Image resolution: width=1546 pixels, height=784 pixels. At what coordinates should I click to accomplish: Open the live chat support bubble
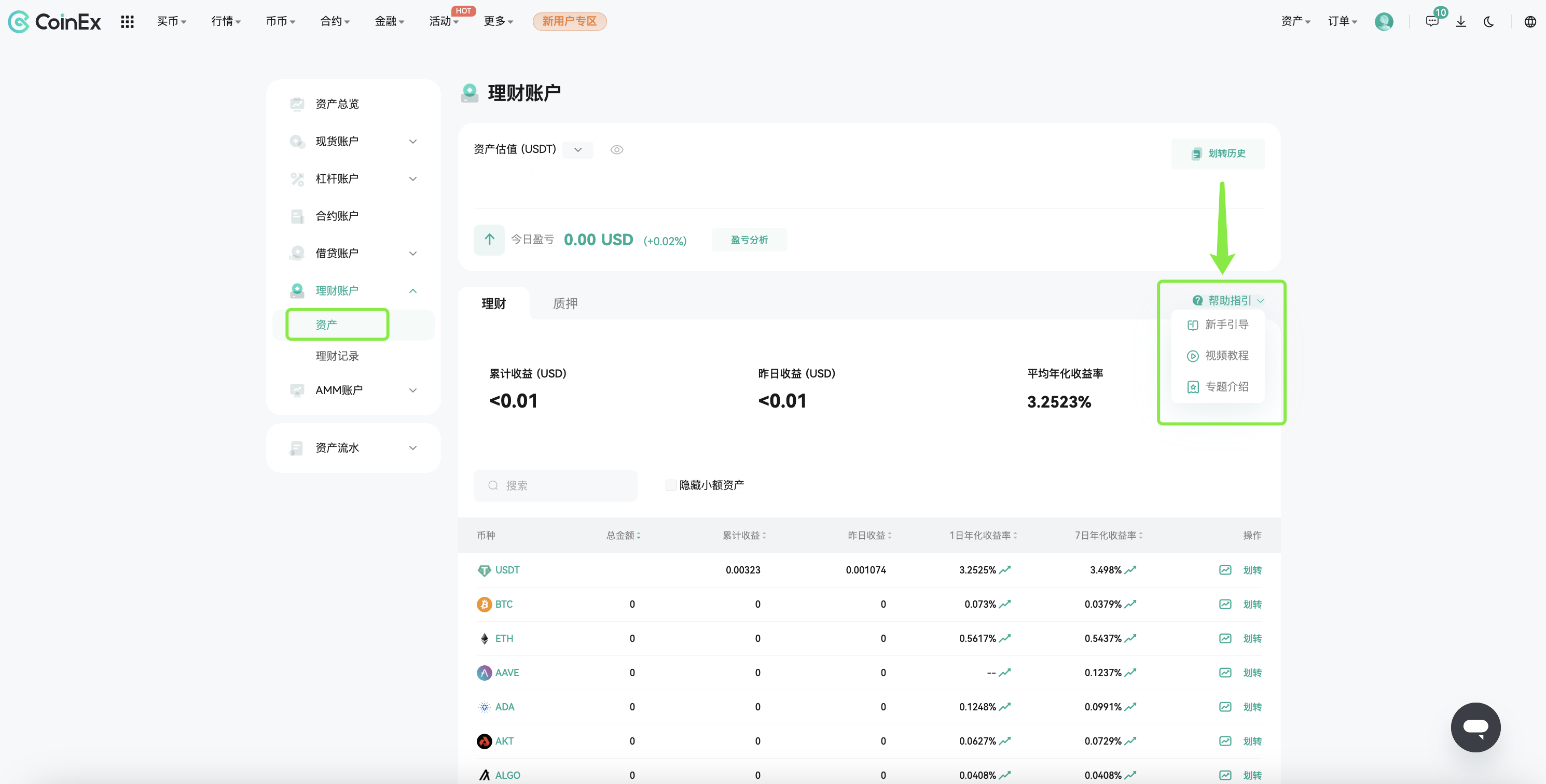[x=1476, y=727]
